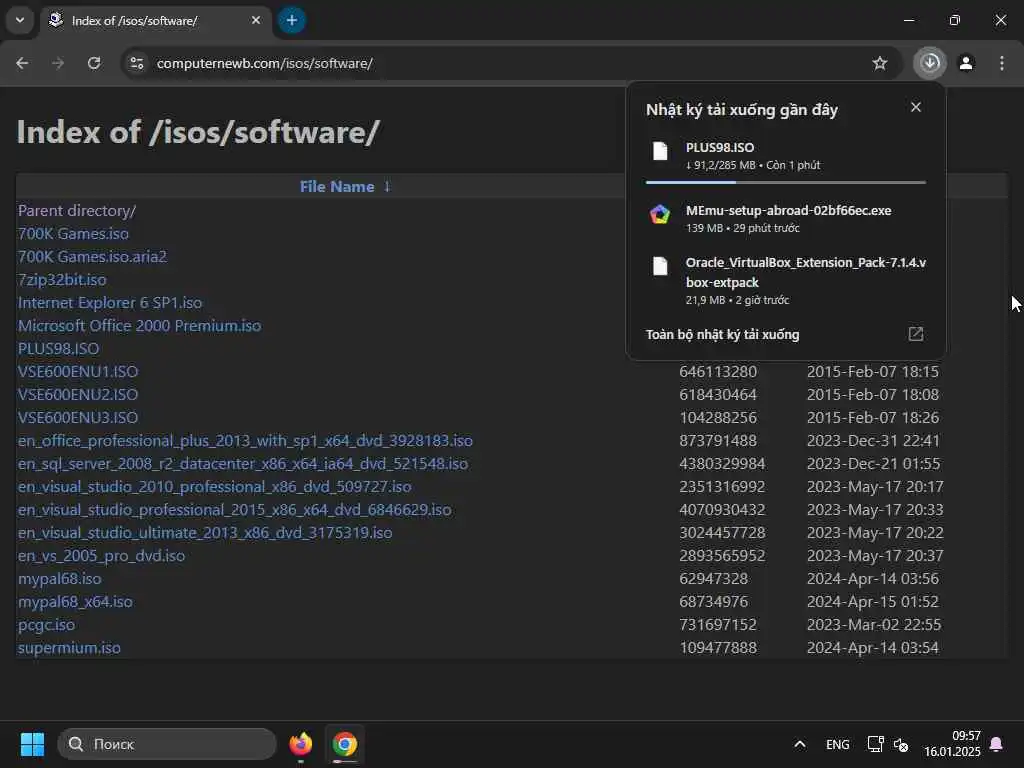Download 700K Games.iso

[x=73, y=234]
